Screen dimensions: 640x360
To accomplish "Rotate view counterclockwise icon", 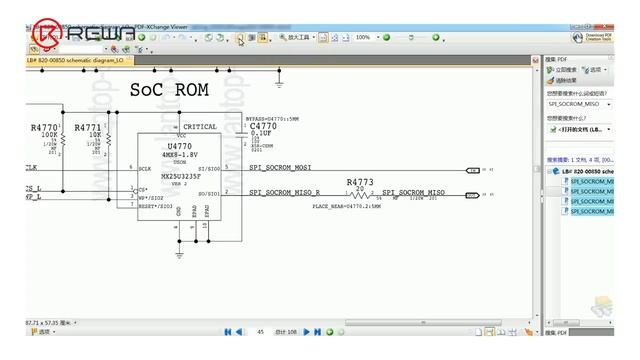I will 209,38.
